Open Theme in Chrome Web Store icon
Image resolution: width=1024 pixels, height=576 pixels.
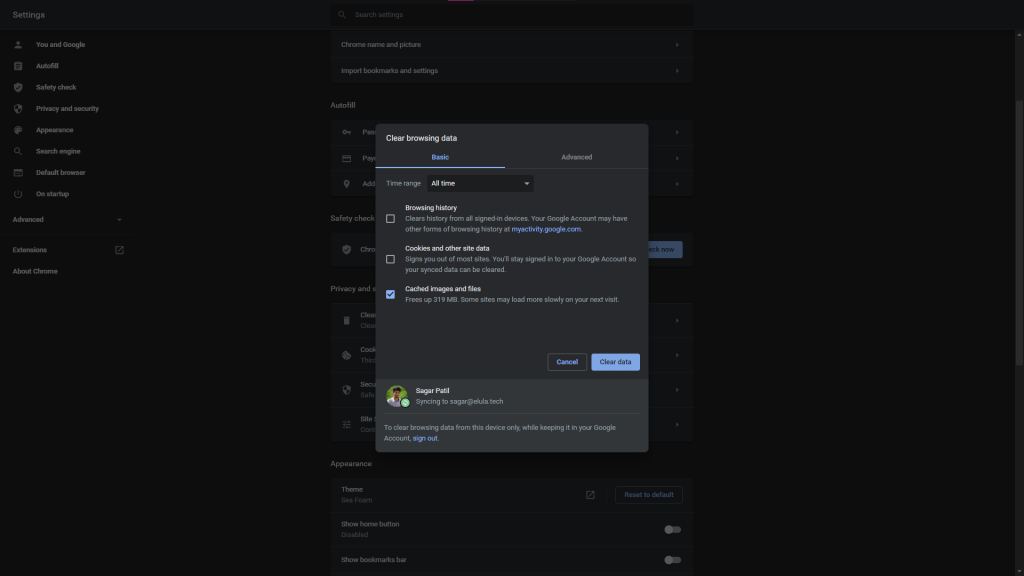tap(590, 495)
